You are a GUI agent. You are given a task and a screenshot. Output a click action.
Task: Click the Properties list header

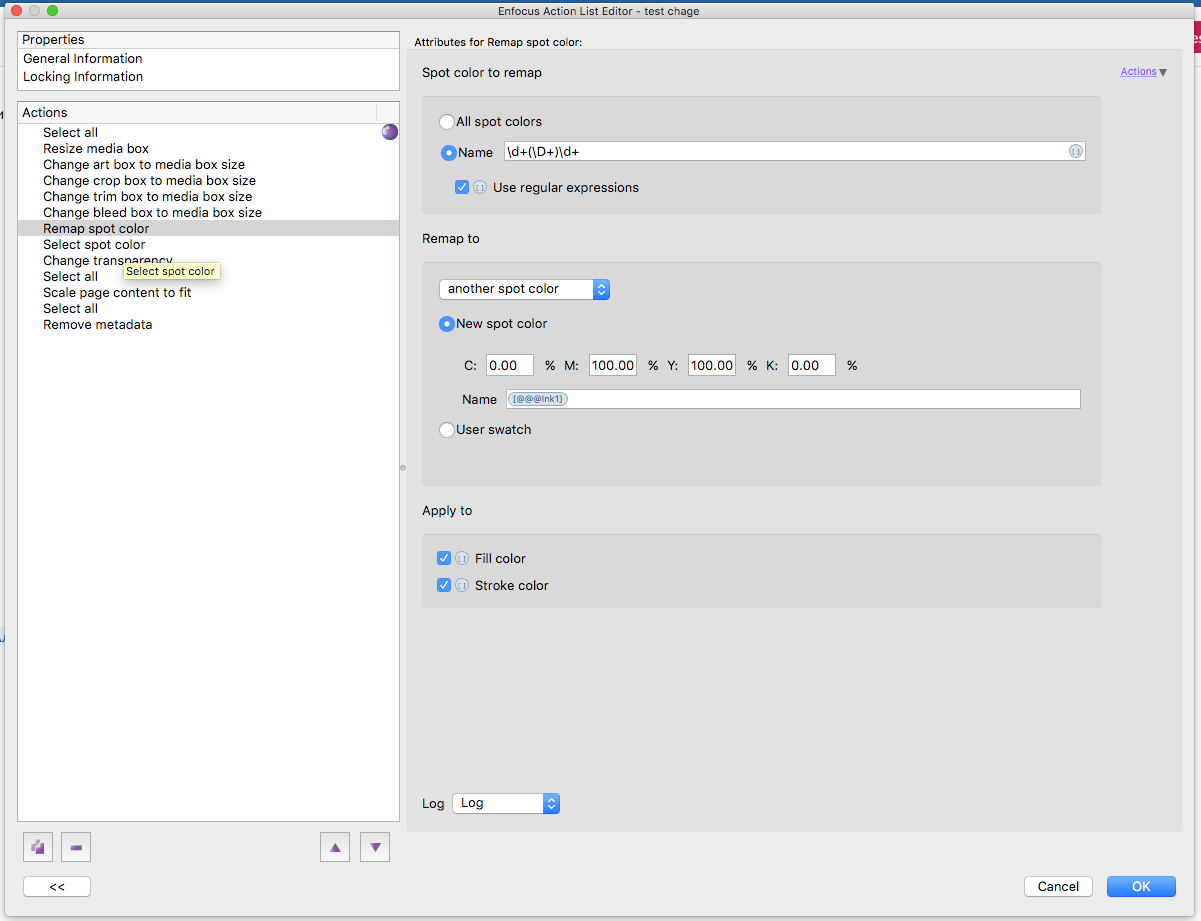coord(208,40)
